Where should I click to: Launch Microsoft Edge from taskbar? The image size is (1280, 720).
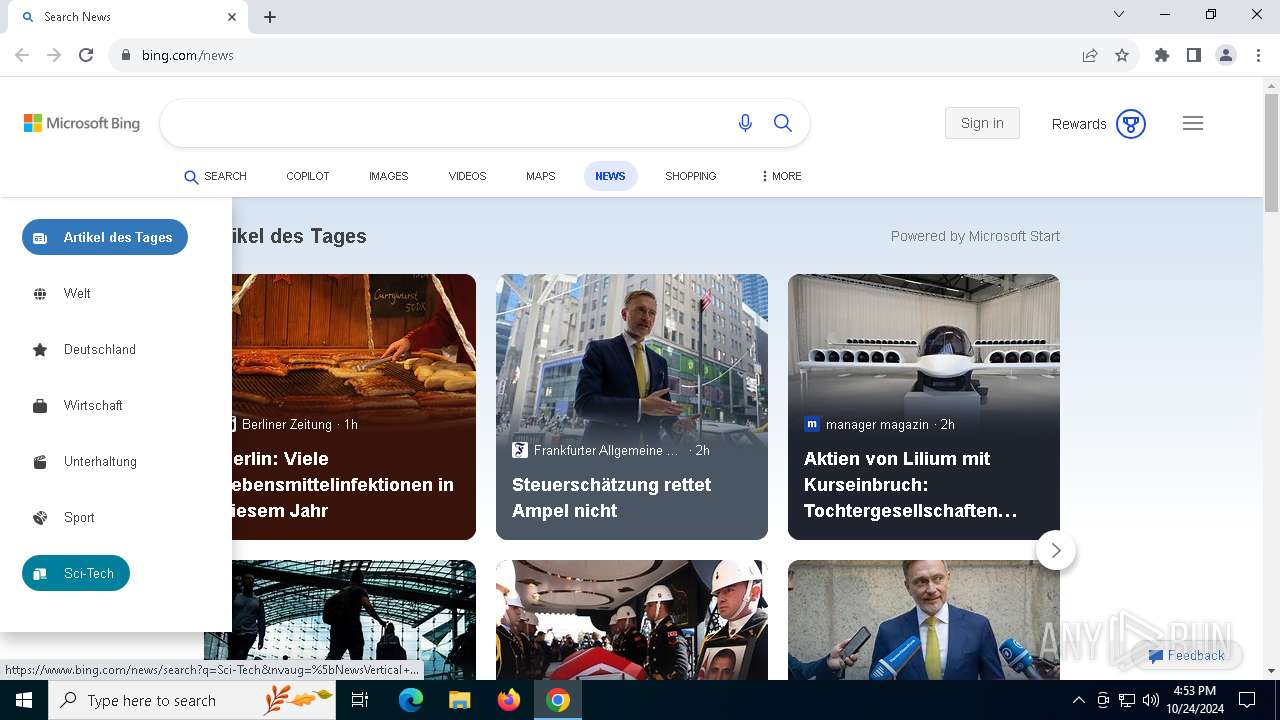click(411, 700)
